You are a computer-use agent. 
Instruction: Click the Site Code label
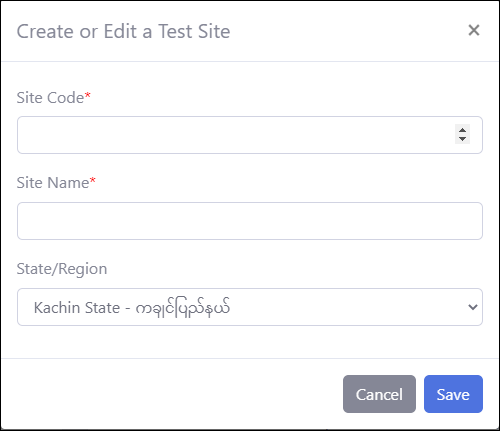coord(50,98)
